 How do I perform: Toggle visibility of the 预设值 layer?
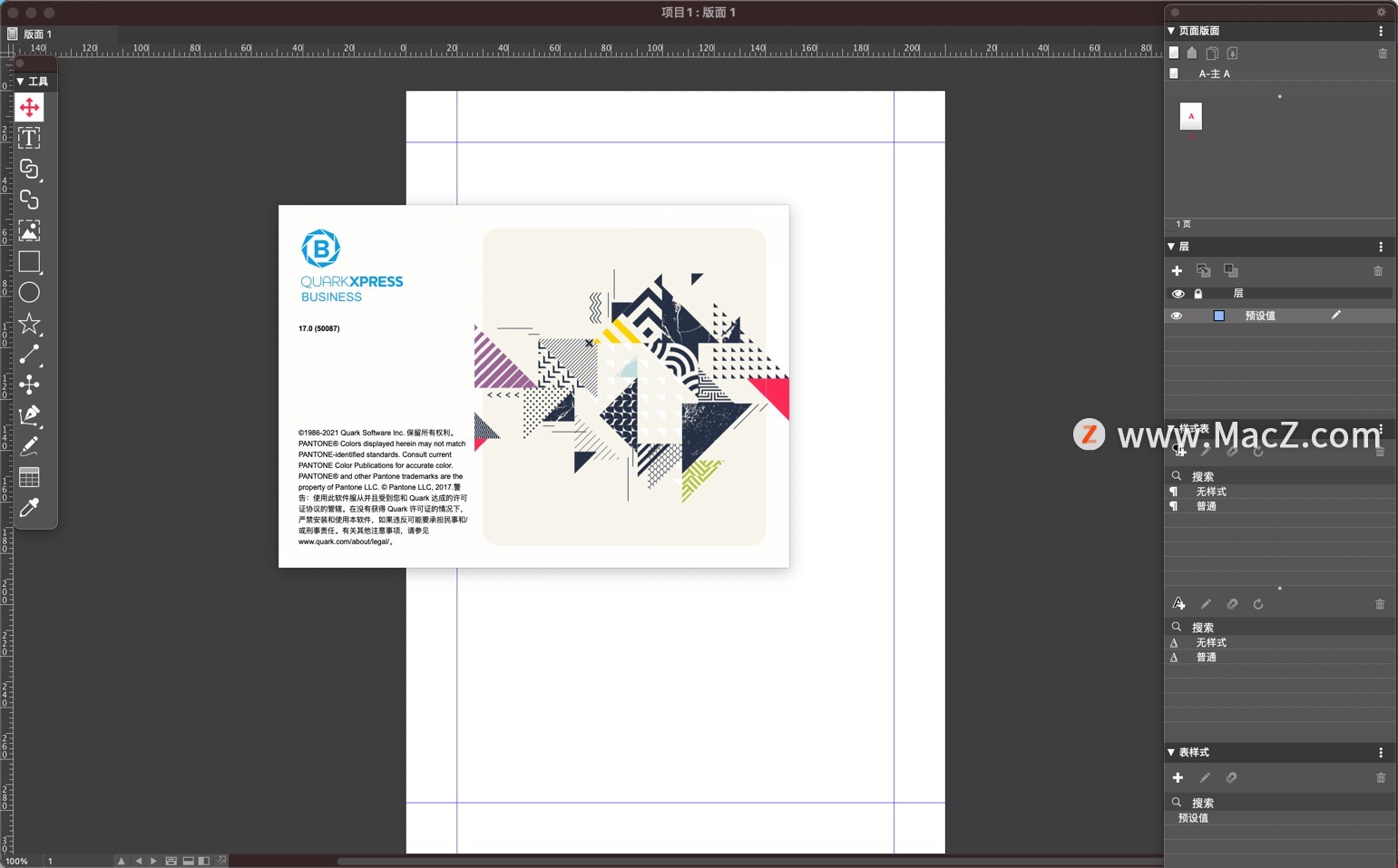1177,316
